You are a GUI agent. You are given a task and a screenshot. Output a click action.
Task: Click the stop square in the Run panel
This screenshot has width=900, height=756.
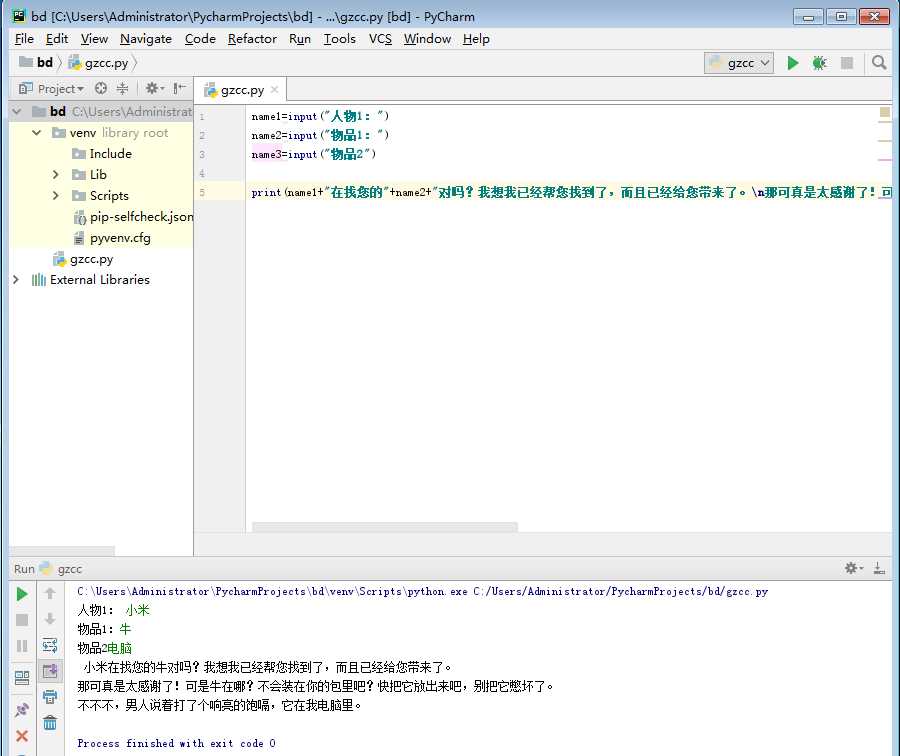22,620
